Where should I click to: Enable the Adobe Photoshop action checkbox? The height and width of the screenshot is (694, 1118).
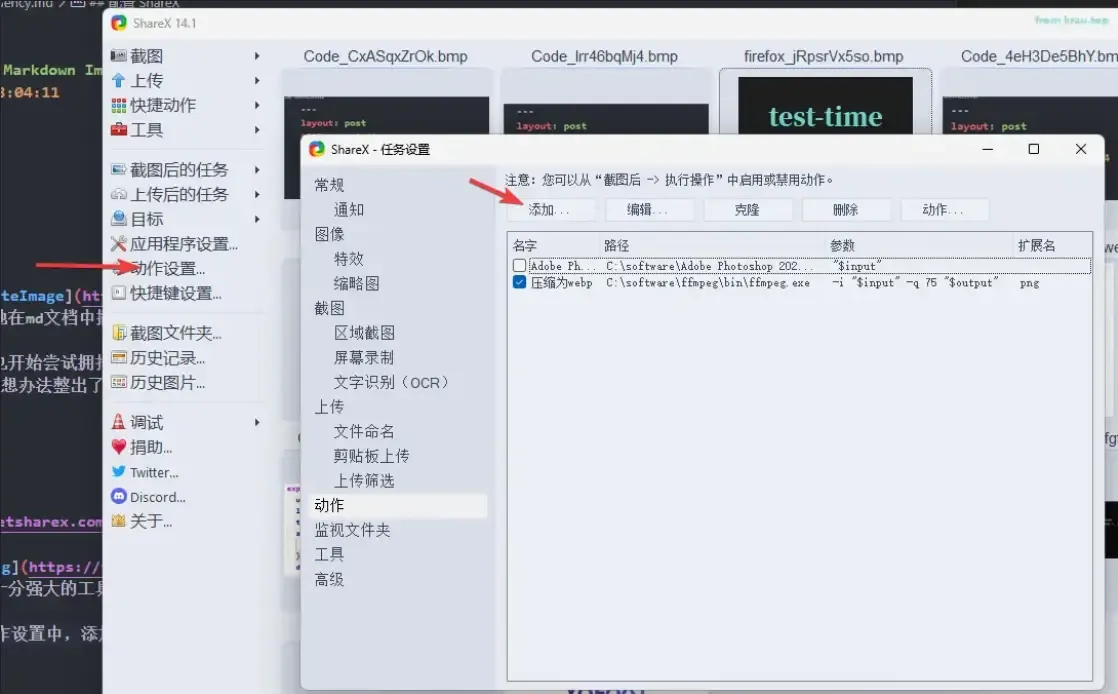click(x=519, y=266)
